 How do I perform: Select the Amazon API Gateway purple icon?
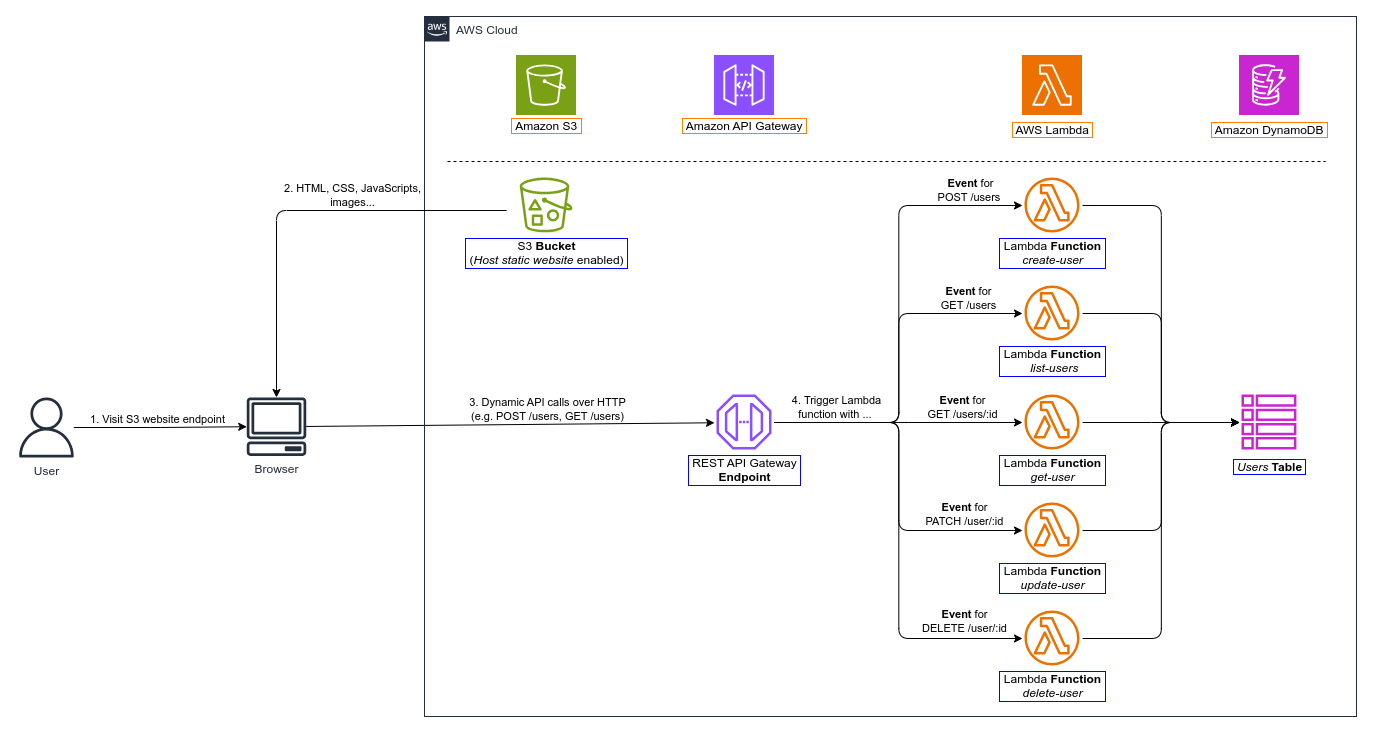[x=744, y=85]
